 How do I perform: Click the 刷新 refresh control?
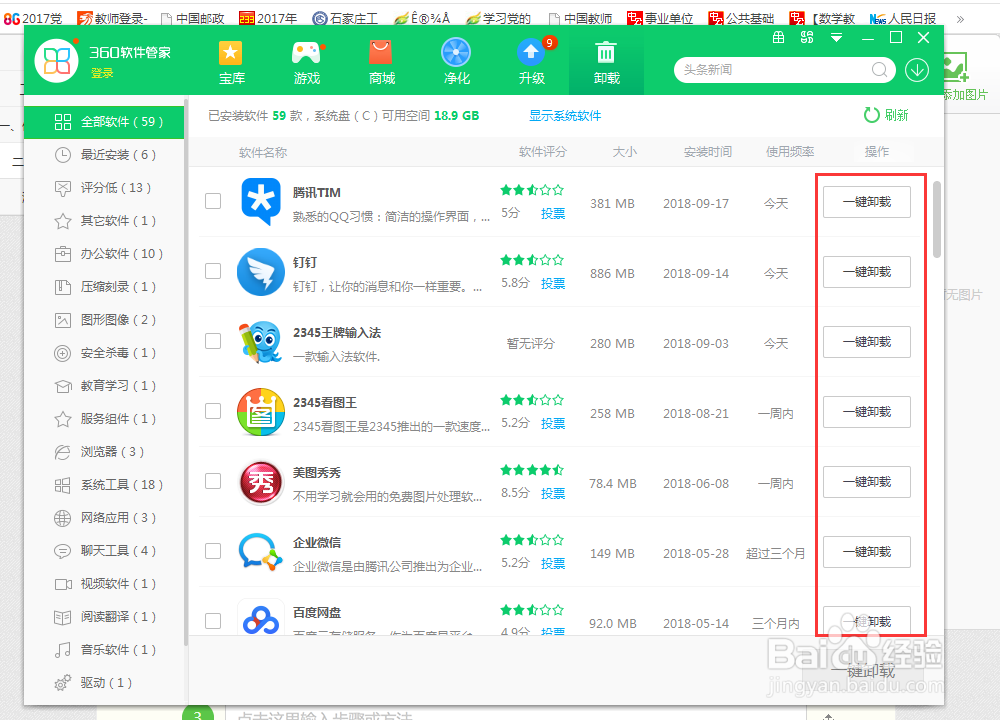(x=888, y=115)
